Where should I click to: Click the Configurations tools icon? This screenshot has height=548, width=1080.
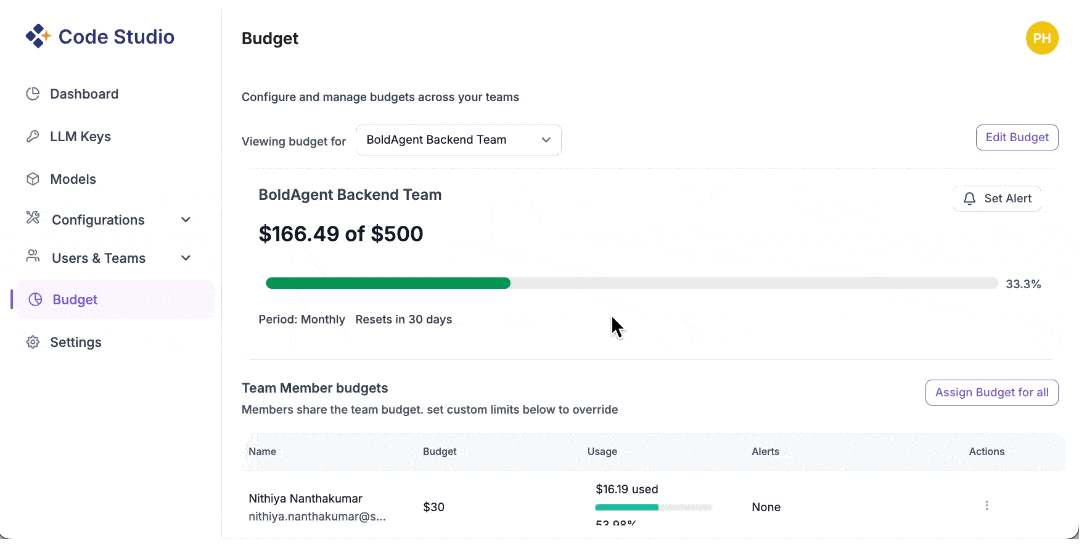point(33,218)
